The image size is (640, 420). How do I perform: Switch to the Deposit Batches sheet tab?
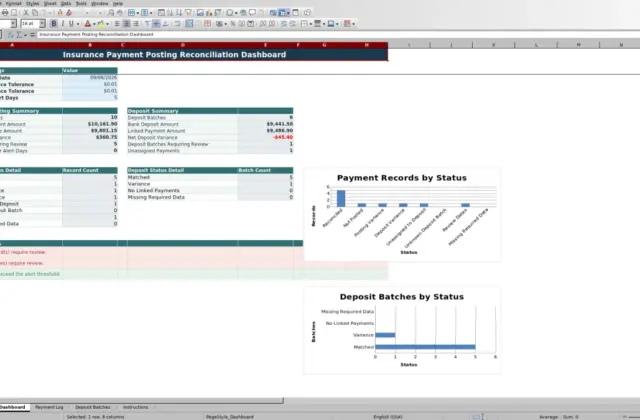(93, 407)
